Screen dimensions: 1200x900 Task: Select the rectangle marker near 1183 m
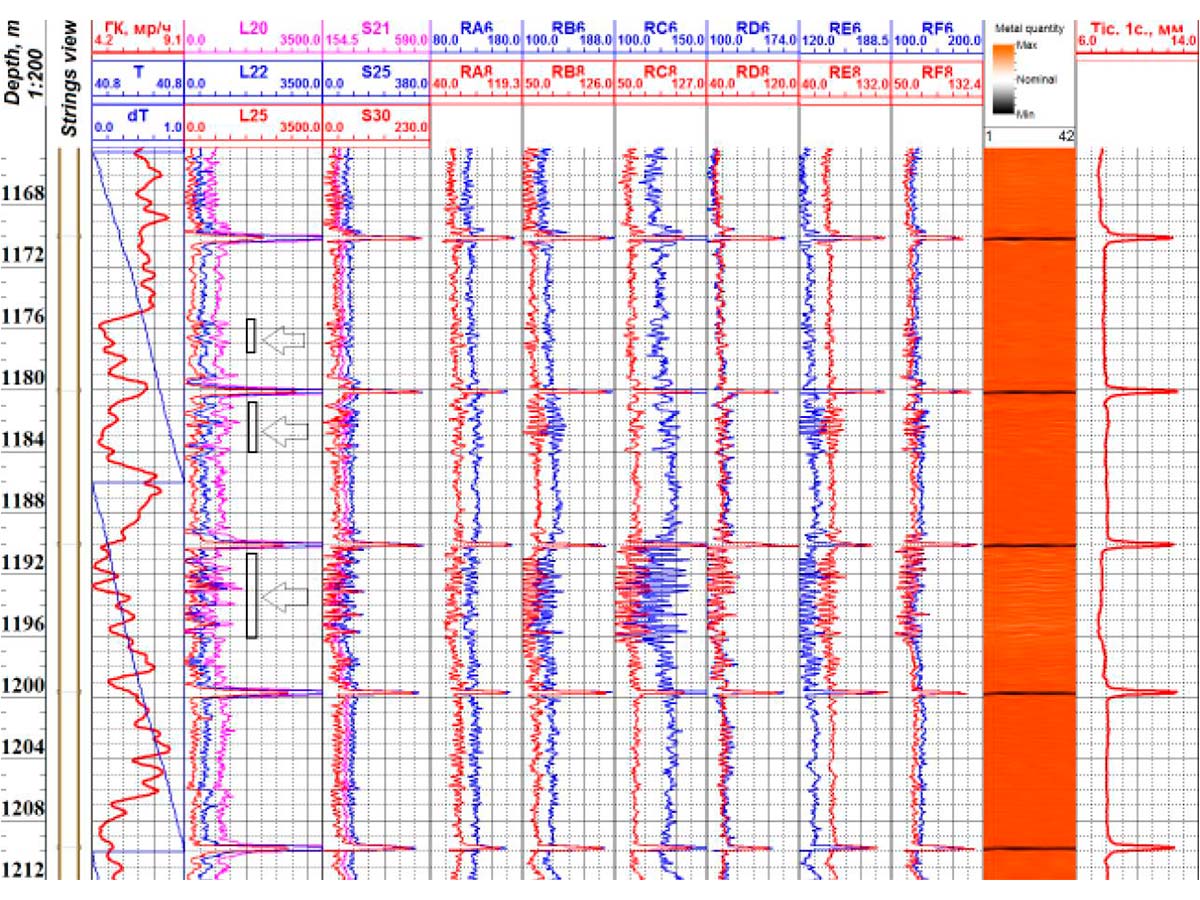pos(252,427)
